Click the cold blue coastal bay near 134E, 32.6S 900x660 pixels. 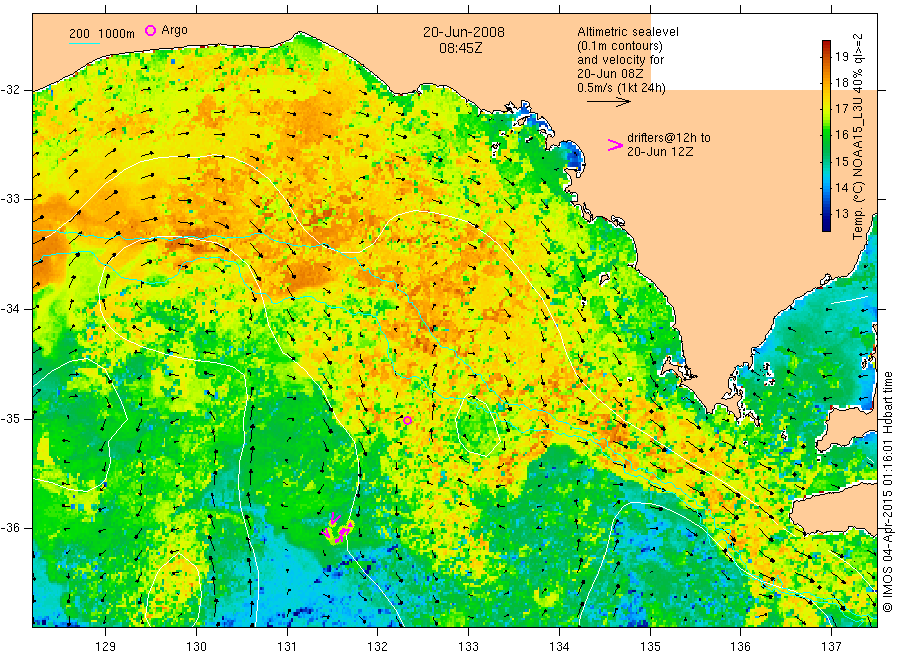572,156
